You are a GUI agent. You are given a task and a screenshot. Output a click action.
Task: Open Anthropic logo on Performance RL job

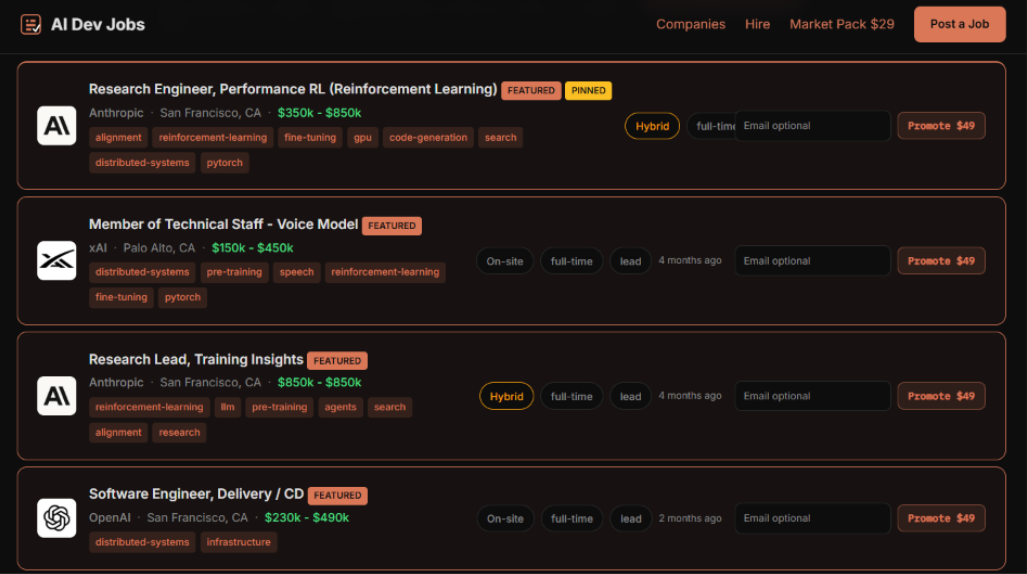pyautogui.click(x=56, y=125)
